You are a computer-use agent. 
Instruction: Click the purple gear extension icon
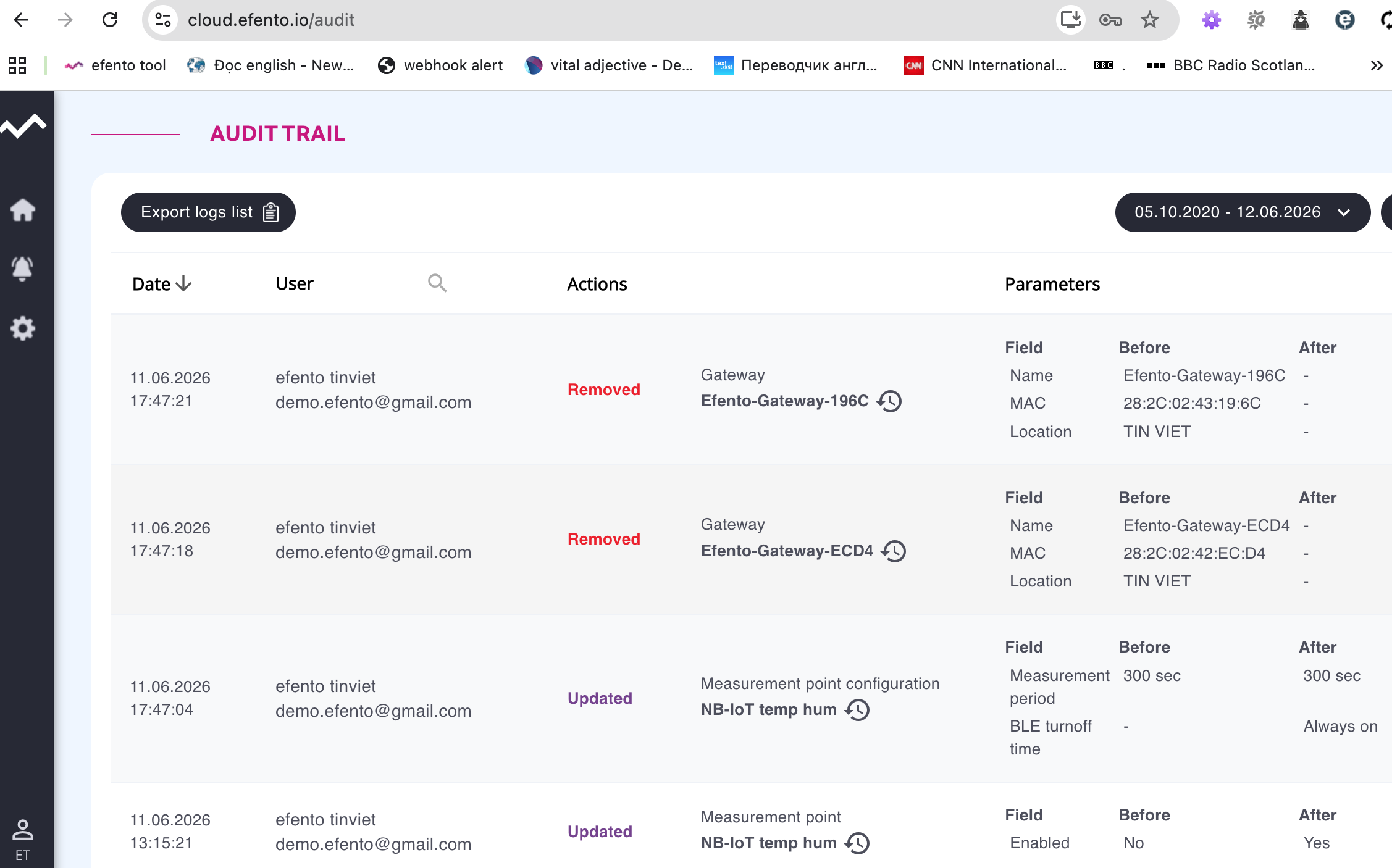1212,20
